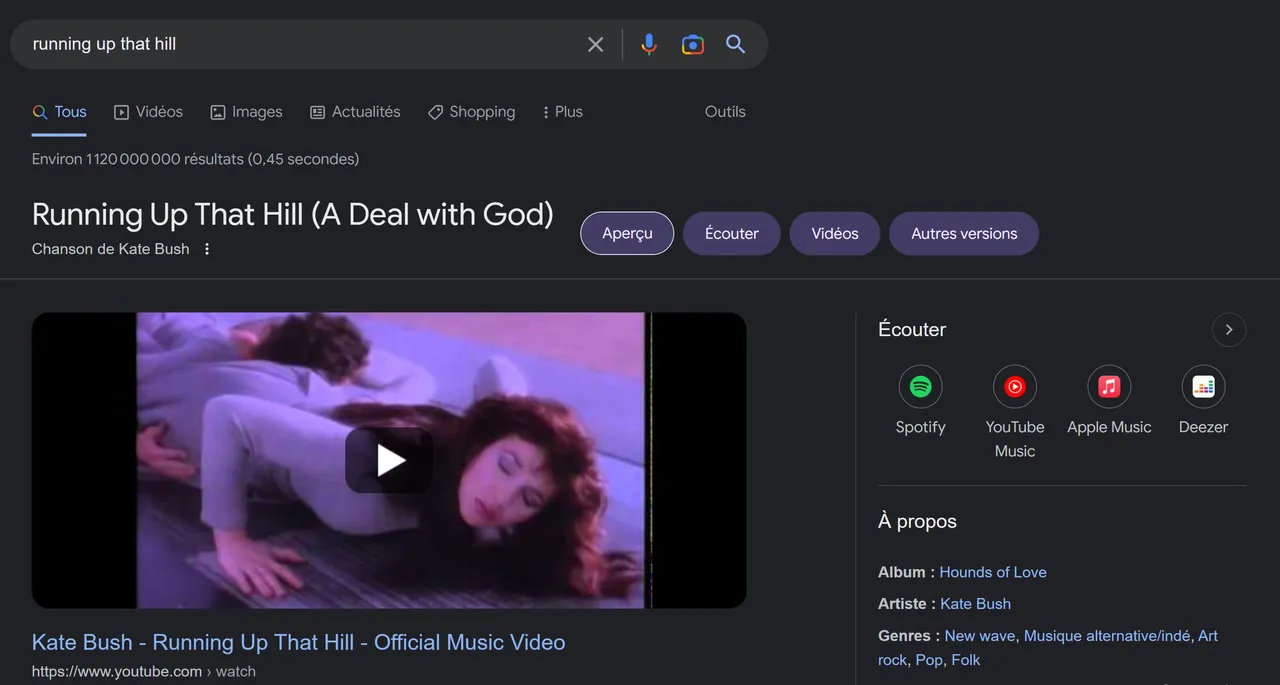
Task: Click the youtube.com watch URL text
Action: pos(144,672)
